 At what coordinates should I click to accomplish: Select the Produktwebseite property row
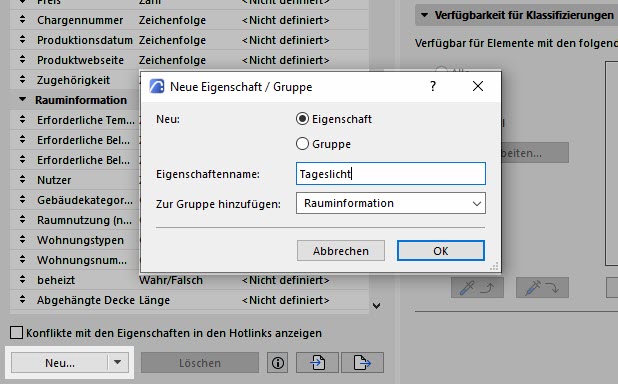tap(189, 60)
